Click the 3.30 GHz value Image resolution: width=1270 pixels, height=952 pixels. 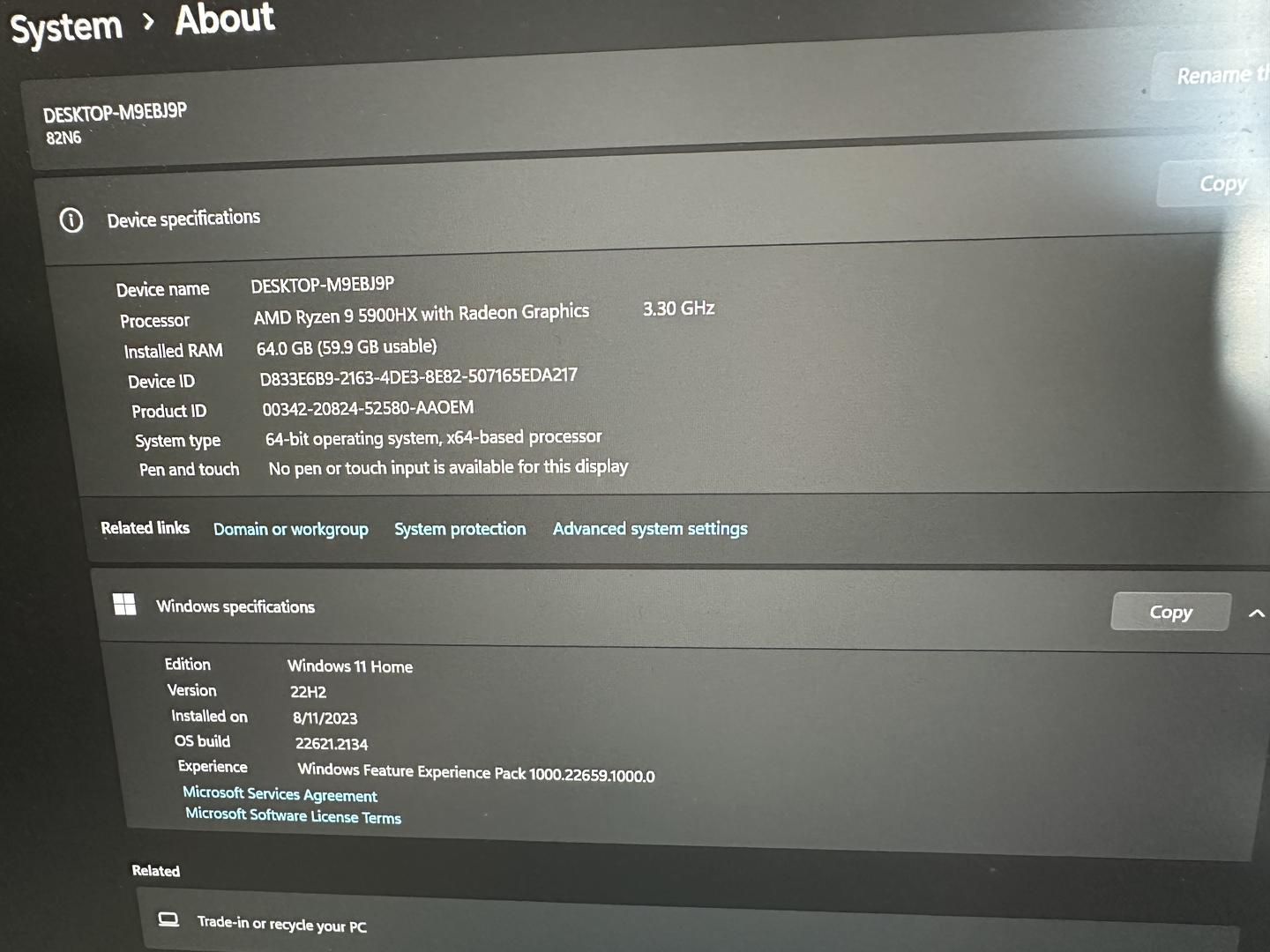tap(679, 309)
